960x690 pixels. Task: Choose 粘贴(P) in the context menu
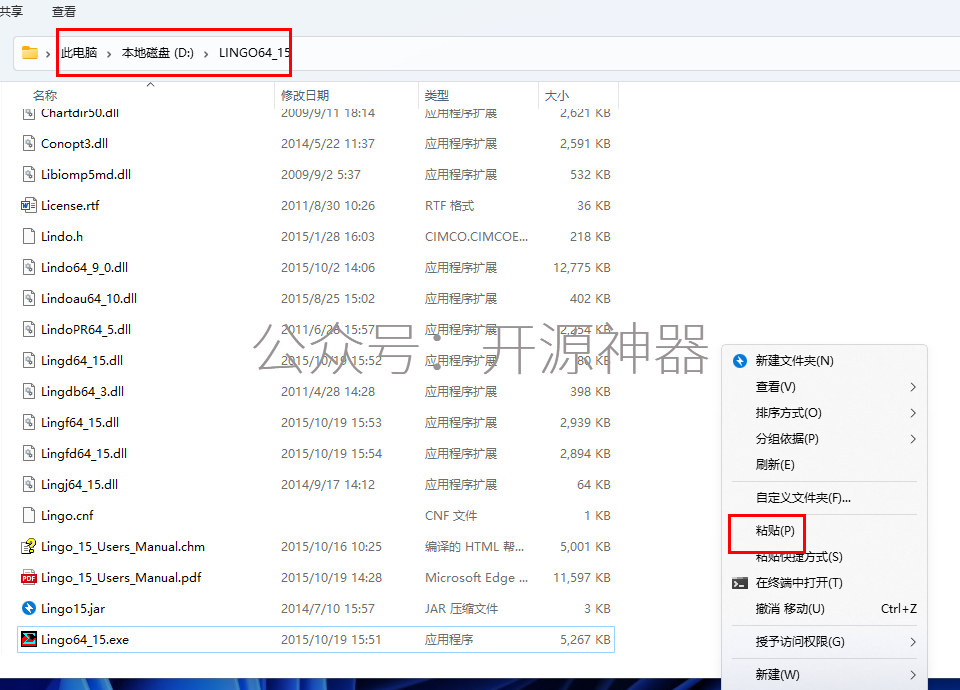775,530
